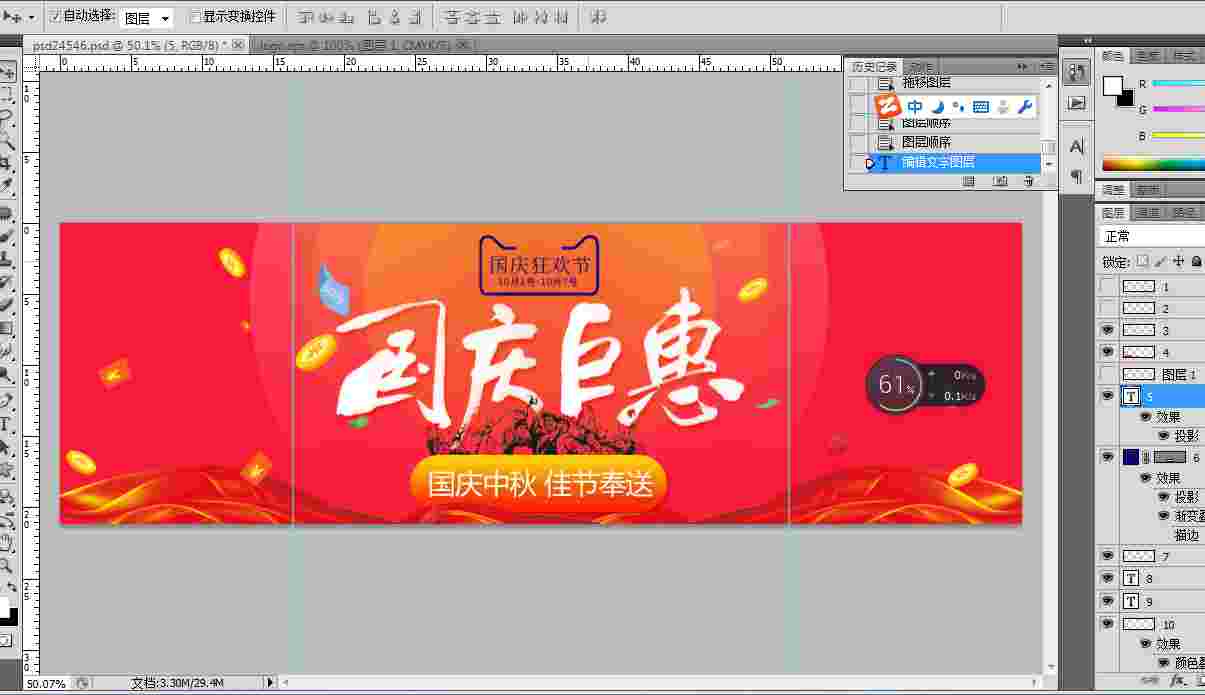Hide layer 3 using its eye icon
Viewport: 1205px width, 695px height.
[1107, 330]
